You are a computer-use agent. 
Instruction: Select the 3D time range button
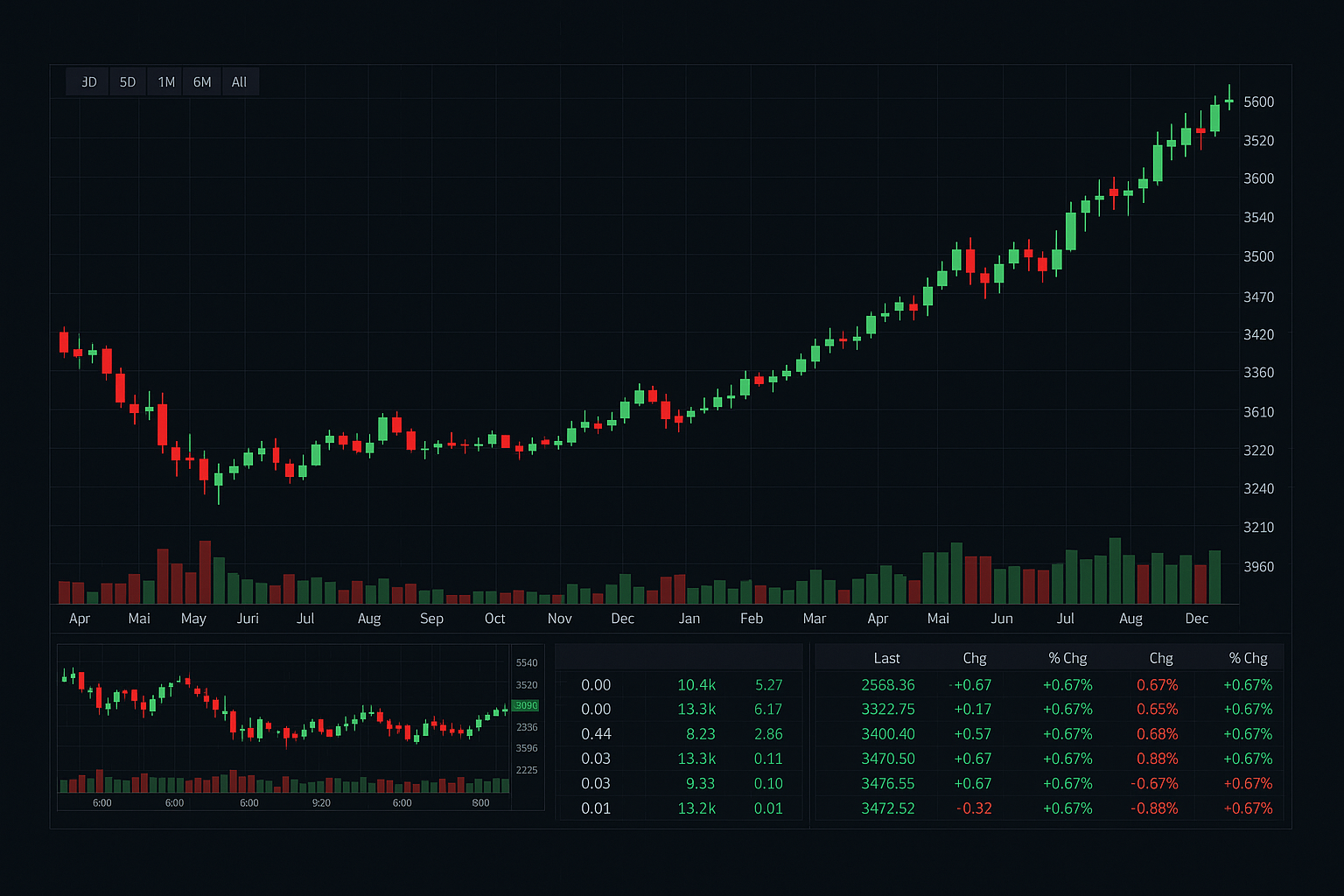(x=88, y=82)
